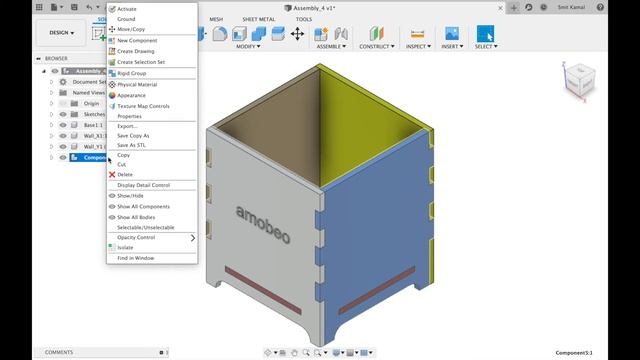This screenshot has height=360, width=640.
Task: Toggle visibility eye of Sketches folder
Action: pyautogui.click(x=63, y=114)
